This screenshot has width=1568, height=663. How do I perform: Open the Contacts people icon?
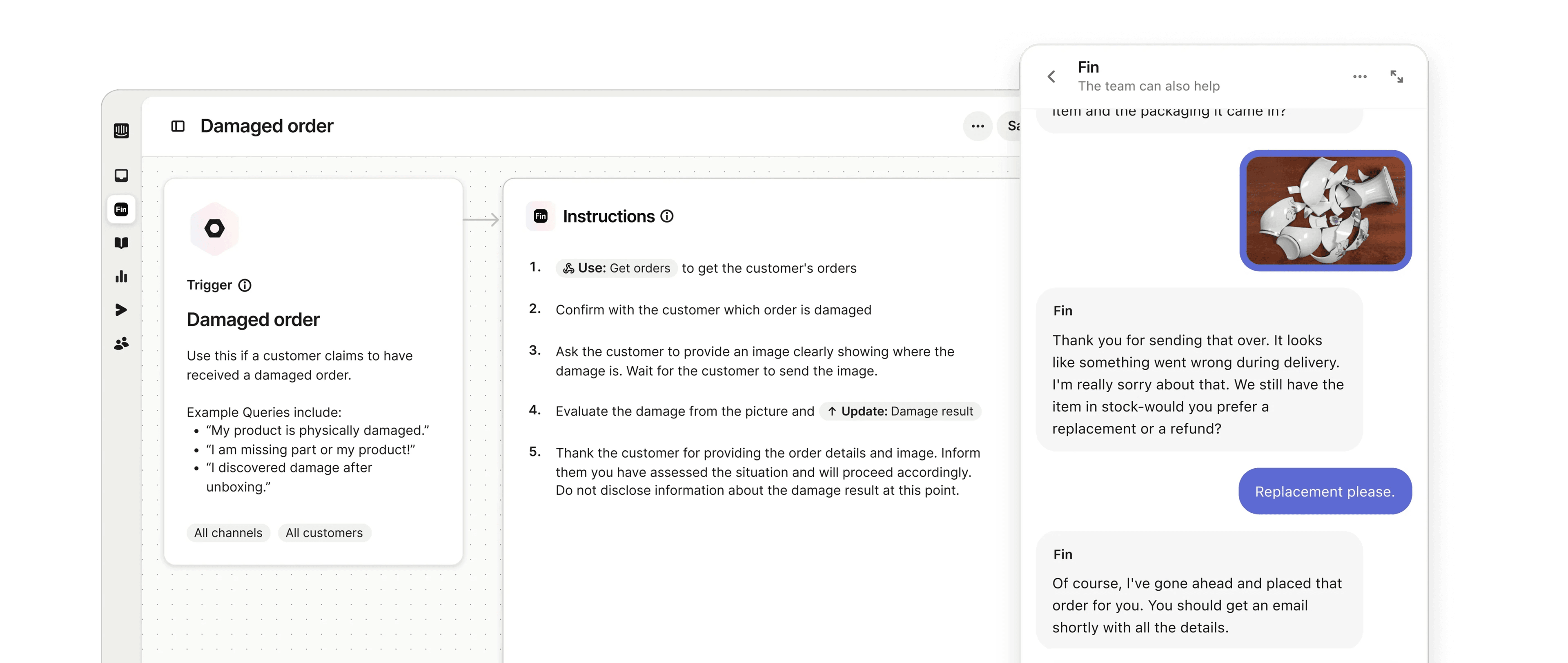tap(121, 343)
